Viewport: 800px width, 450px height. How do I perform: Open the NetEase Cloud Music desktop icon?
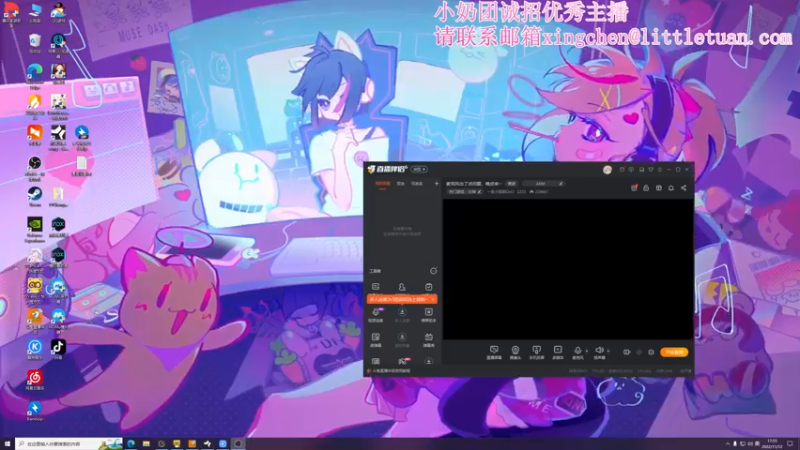point(35,380)
